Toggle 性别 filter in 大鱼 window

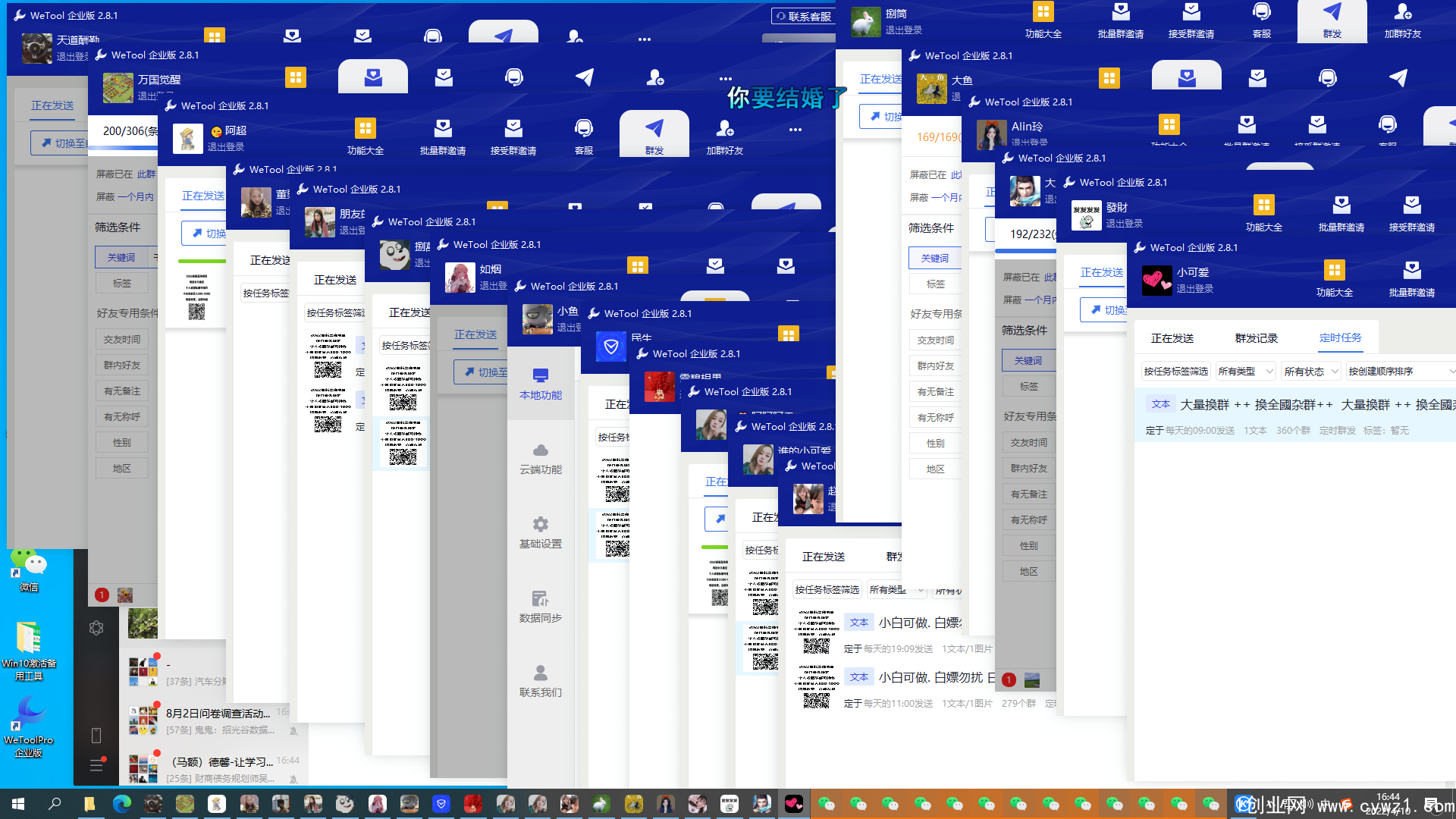(x=935, y=444)
